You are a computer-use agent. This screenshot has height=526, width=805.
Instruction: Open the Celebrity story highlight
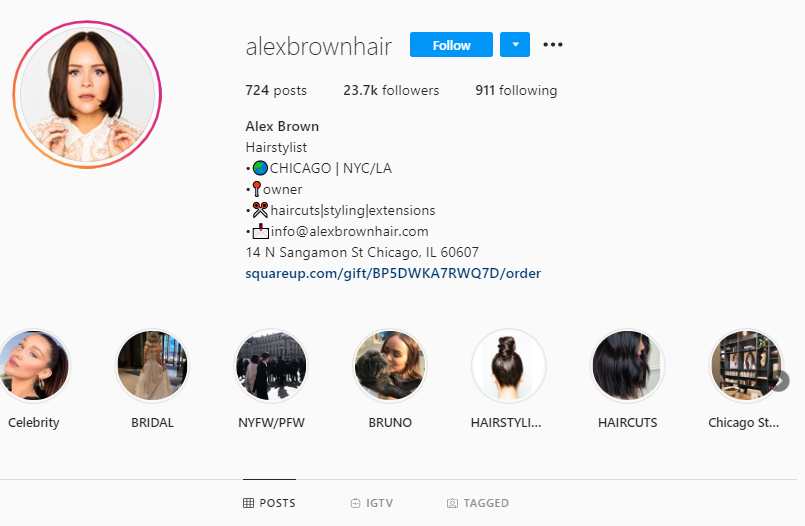34,366
